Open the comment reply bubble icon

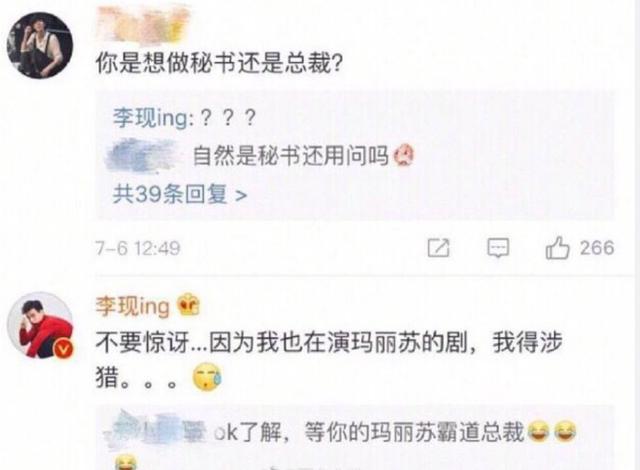point(498,248)
